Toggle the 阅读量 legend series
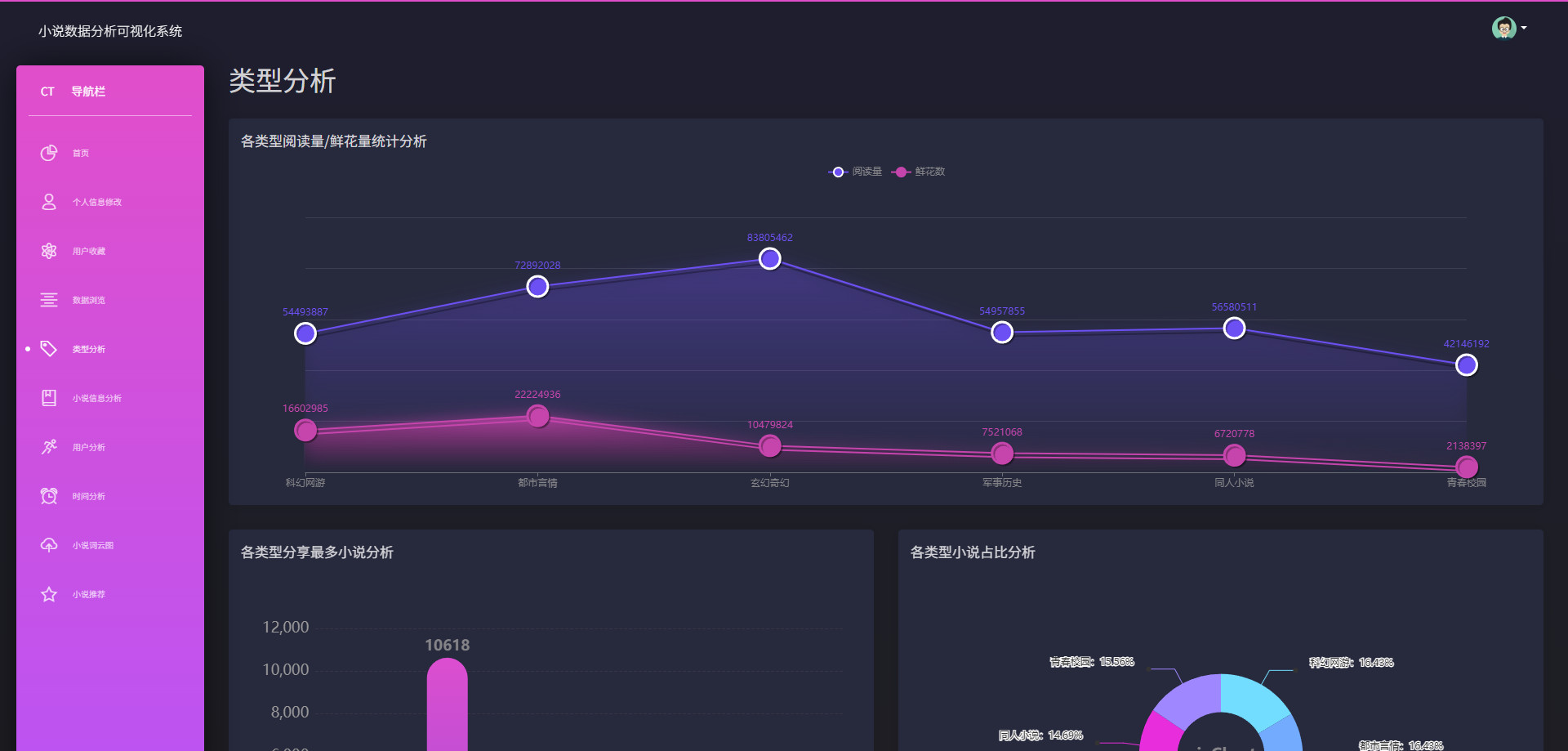The image size is (1568, 751). 855,172
